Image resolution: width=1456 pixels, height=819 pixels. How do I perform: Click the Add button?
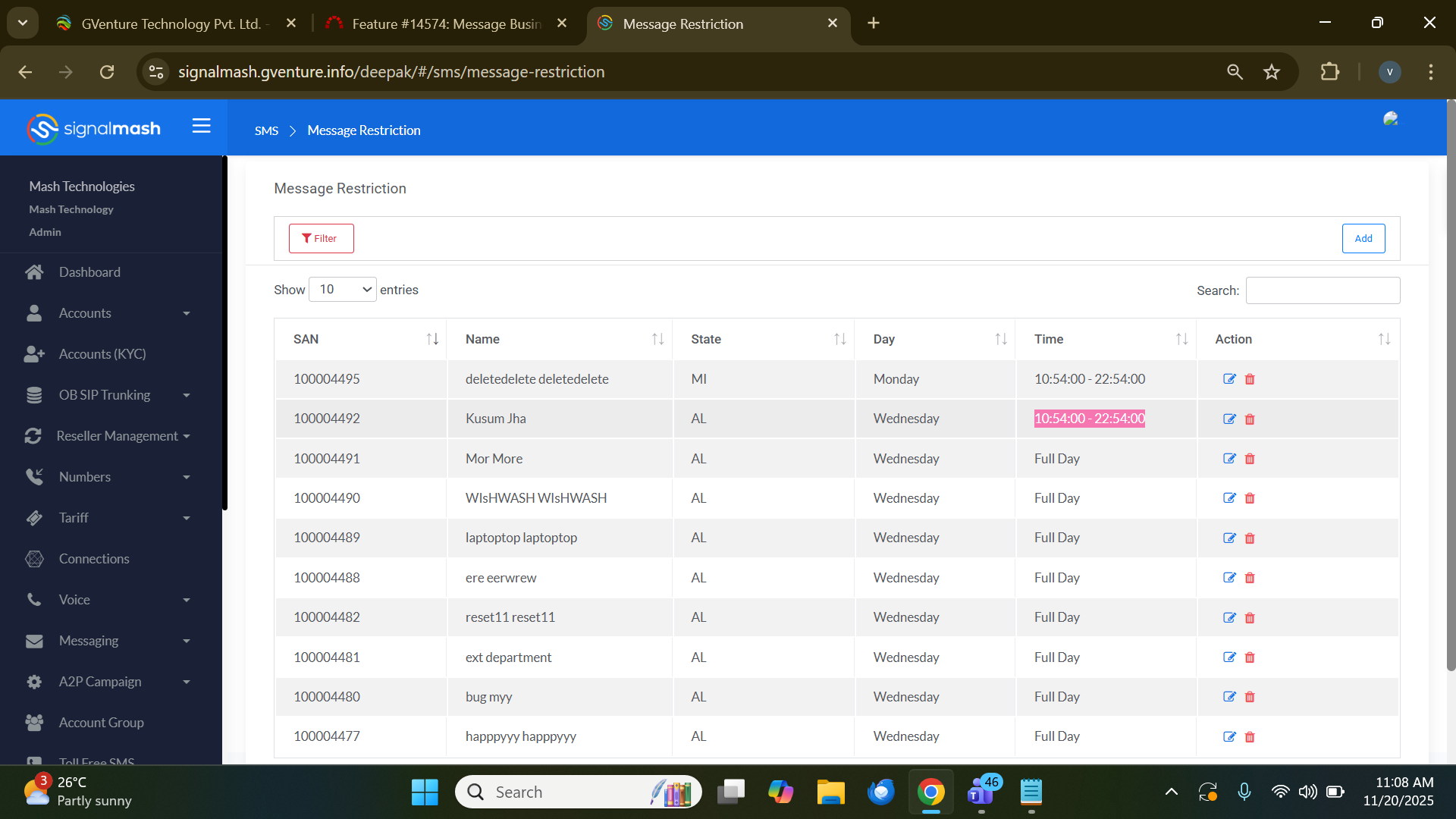(x=1363, y=238)
